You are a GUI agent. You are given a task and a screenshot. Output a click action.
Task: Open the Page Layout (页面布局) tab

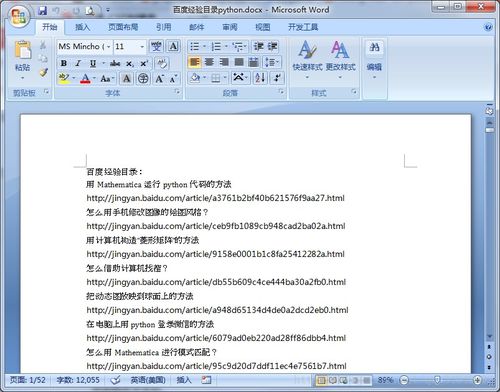[123, 27]
